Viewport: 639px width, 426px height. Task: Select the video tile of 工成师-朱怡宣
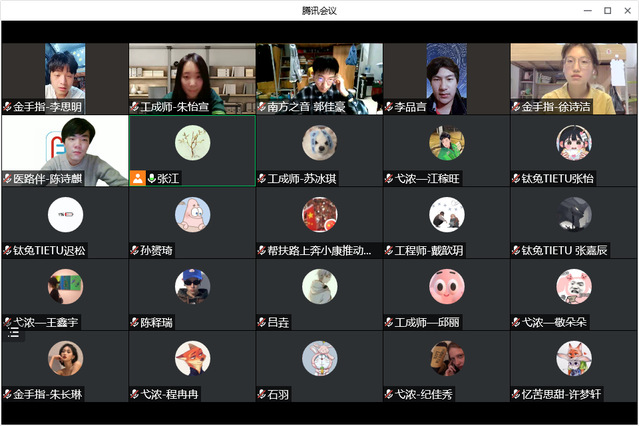click(x=192, y=79)
